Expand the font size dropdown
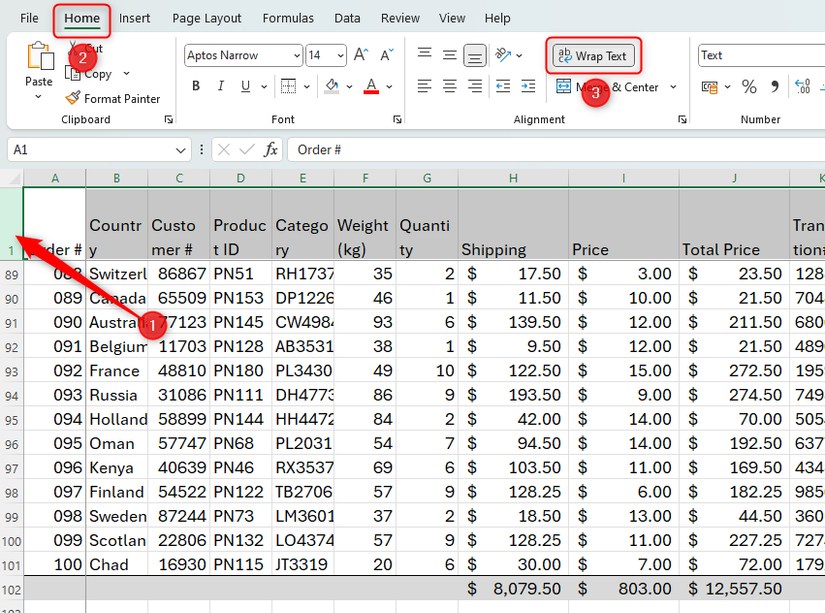The height and width of the screenshot is (613, 825). [340, 56]
